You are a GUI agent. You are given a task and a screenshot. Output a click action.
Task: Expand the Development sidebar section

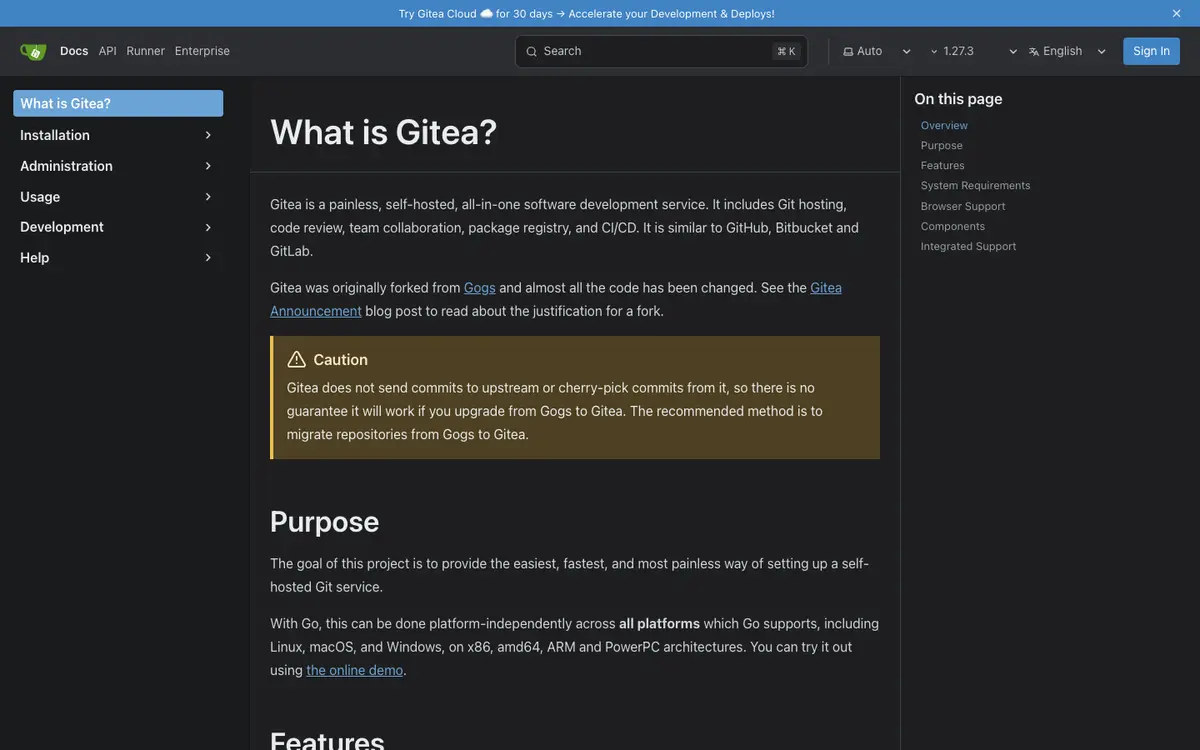click(208, 227)
